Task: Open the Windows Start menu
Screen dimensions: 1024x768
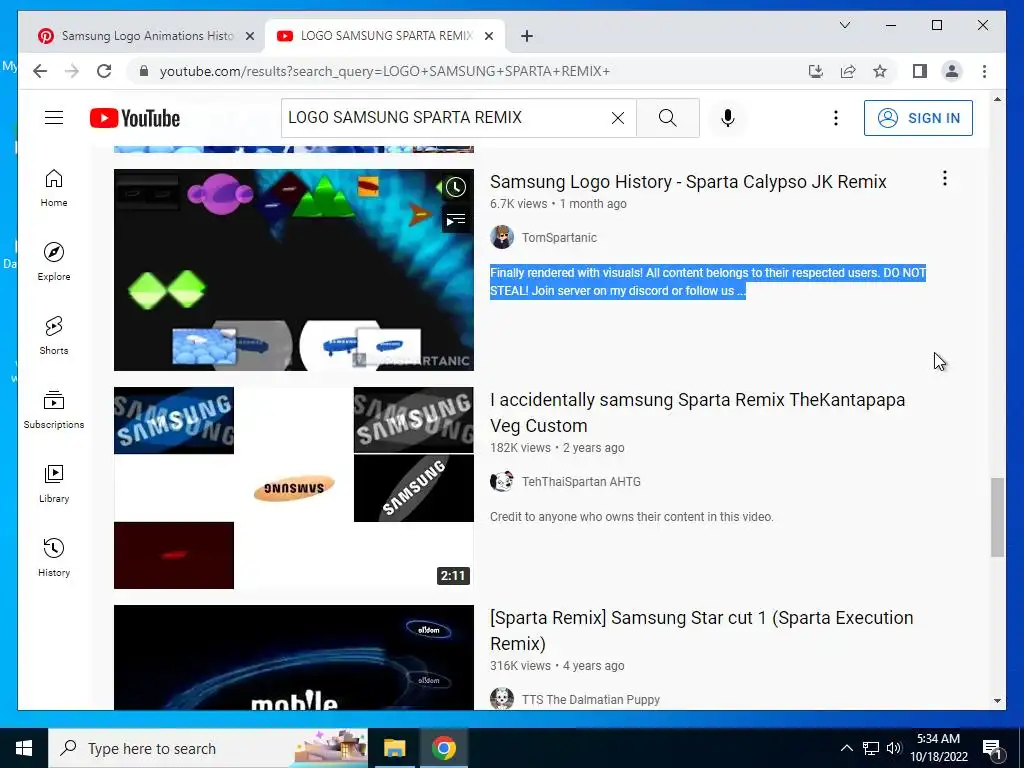Action: click(24, 748)
